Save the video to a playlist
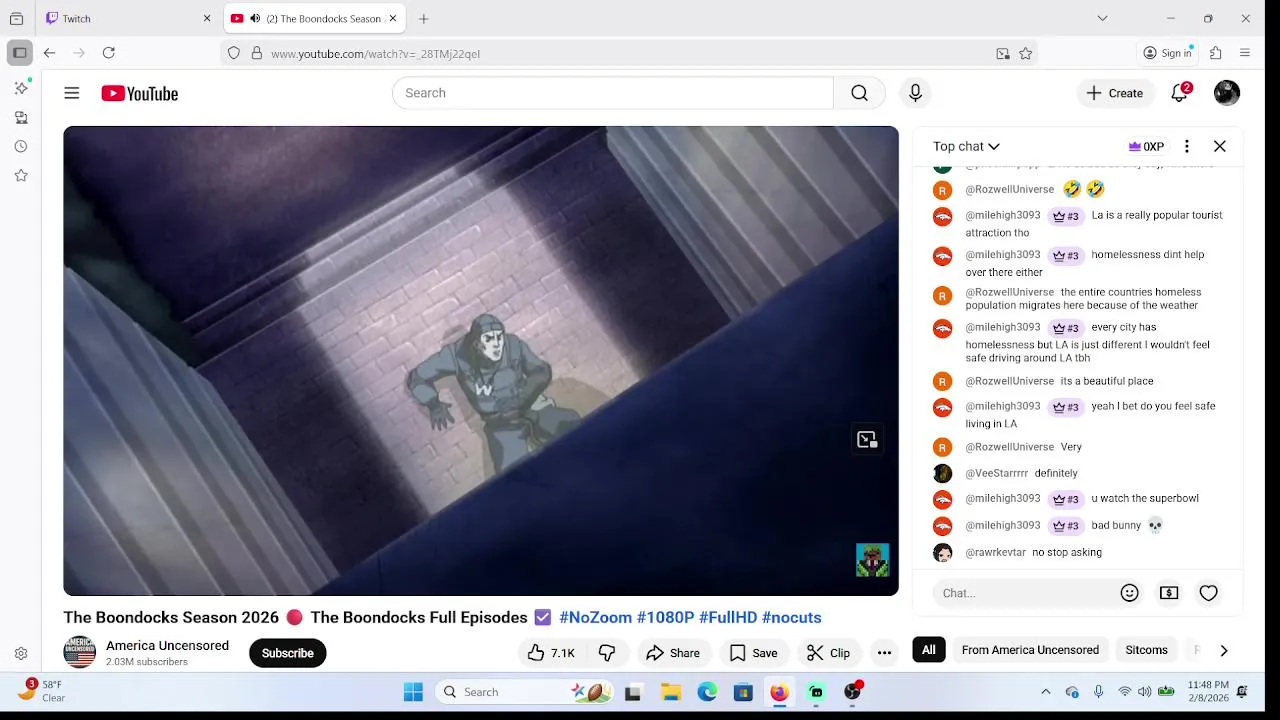Viewport: 1280px width, 720px height. pyautogui.click(x=753, y=653)
